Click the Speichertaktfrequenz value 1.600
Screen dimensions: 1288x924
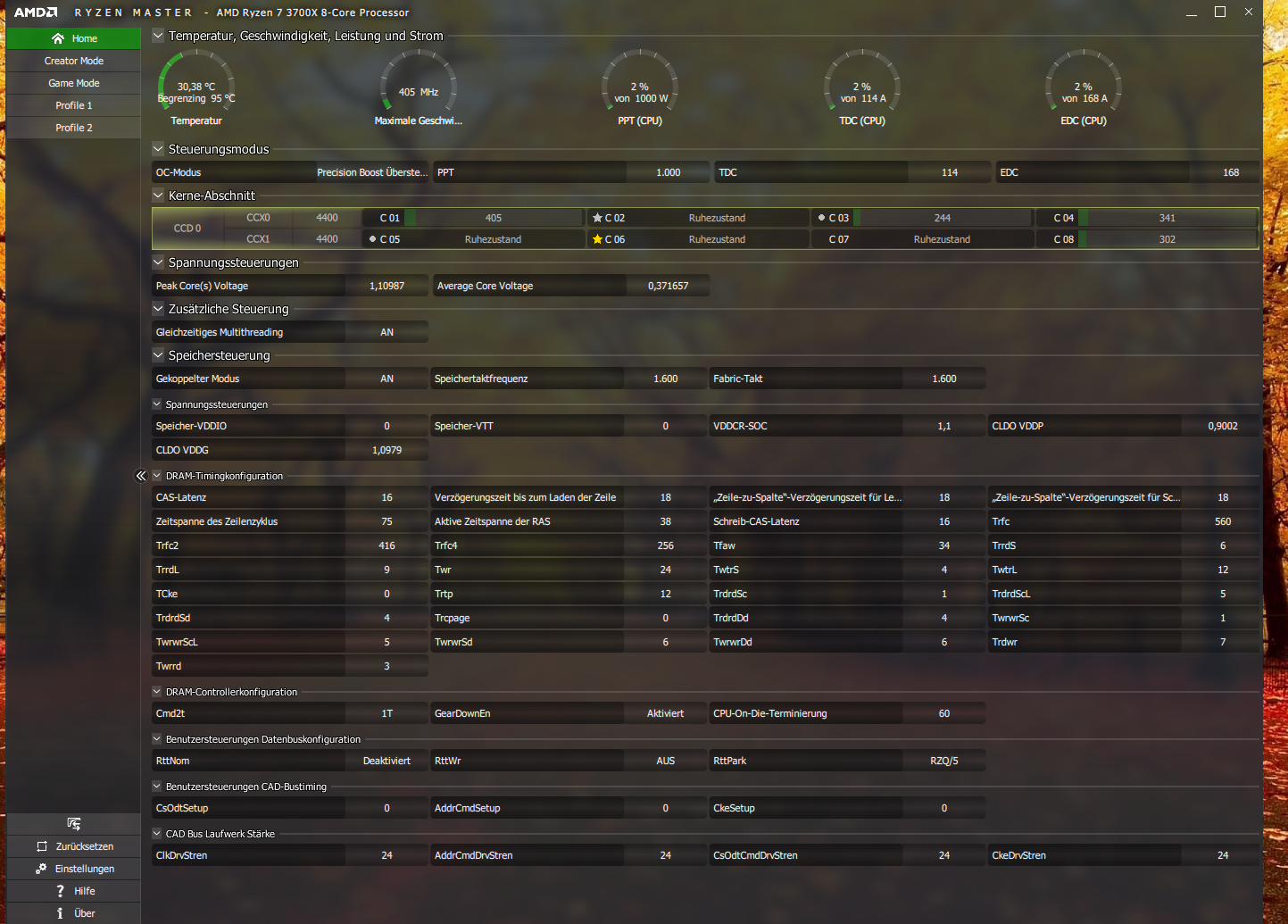coord(666,379)
